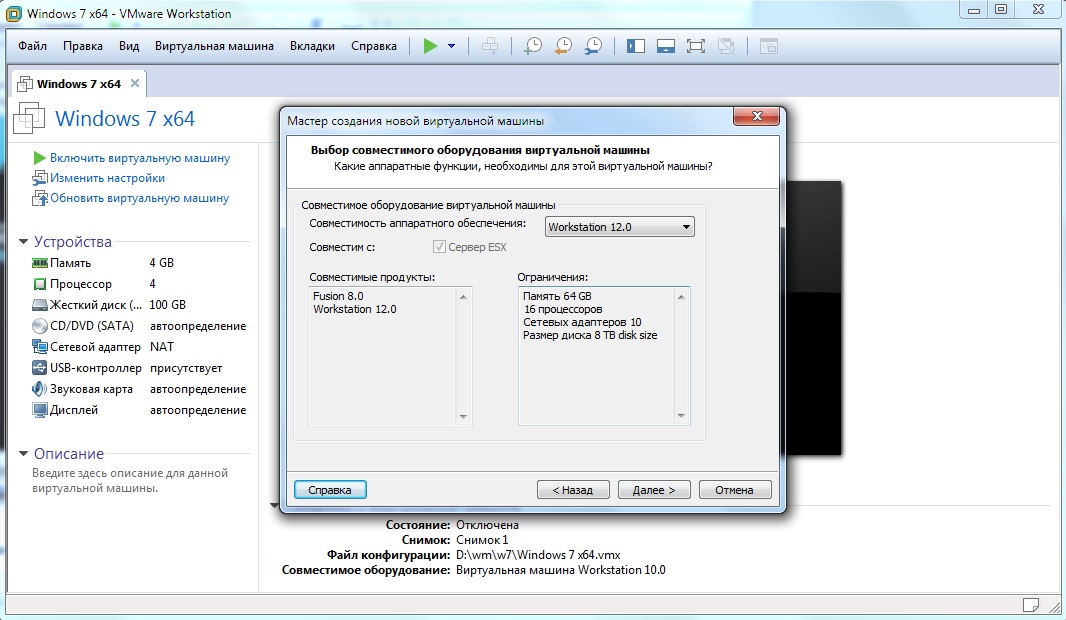Click the VMware Workstation title bar icon
Image resolution: width=1066 pixels, height=620 pixels.
(13, 14)
